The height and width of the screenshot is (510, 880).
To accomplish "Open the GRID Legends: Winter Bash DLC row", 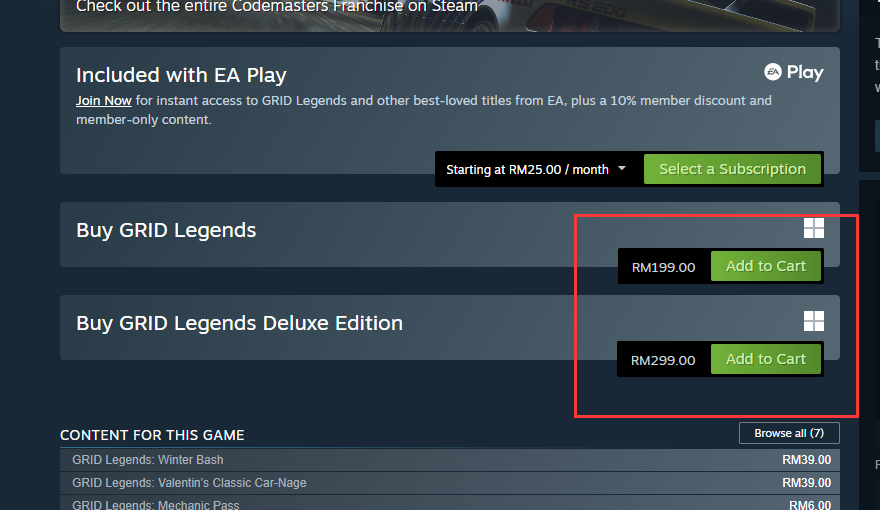I will (148, 460).
